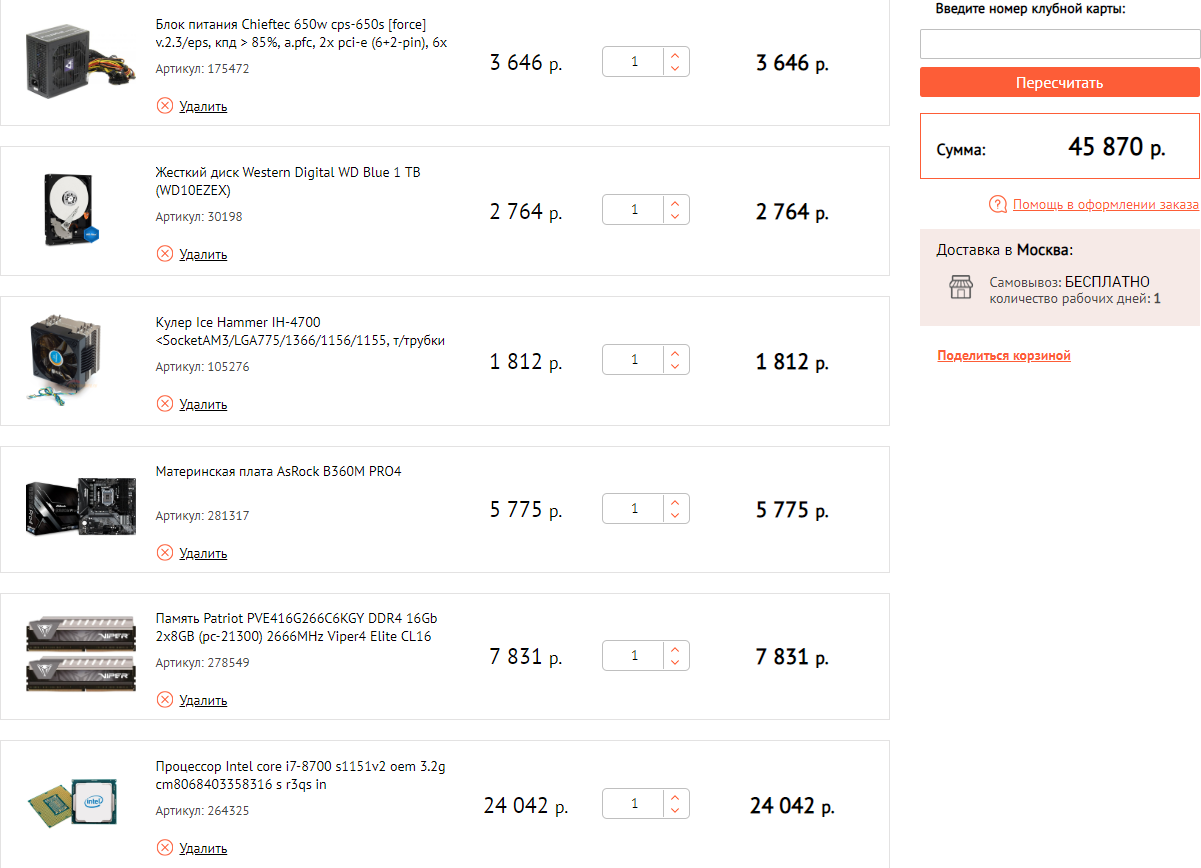
Task: Open Помощь в оформлении заказа link
Action: click(x=1105, y=205)
